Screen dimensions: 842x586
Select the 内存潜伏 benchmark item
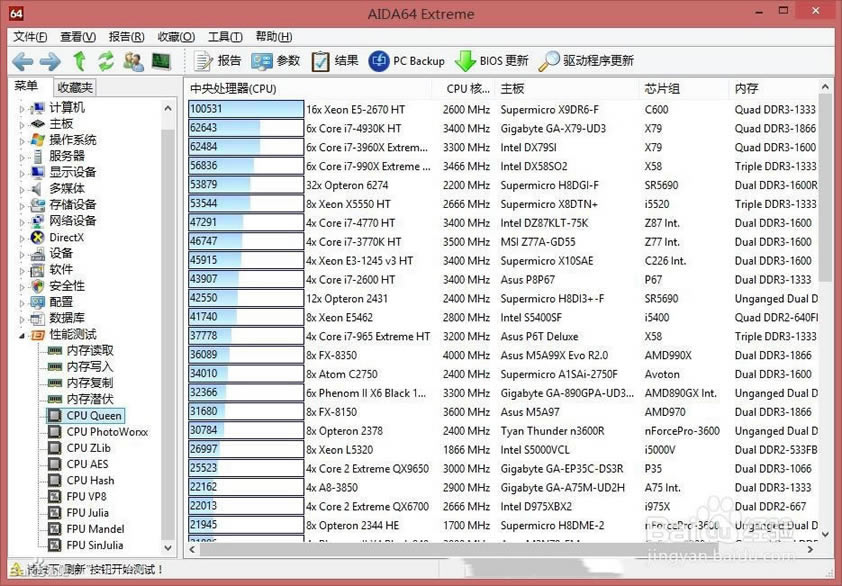[90, 399]
